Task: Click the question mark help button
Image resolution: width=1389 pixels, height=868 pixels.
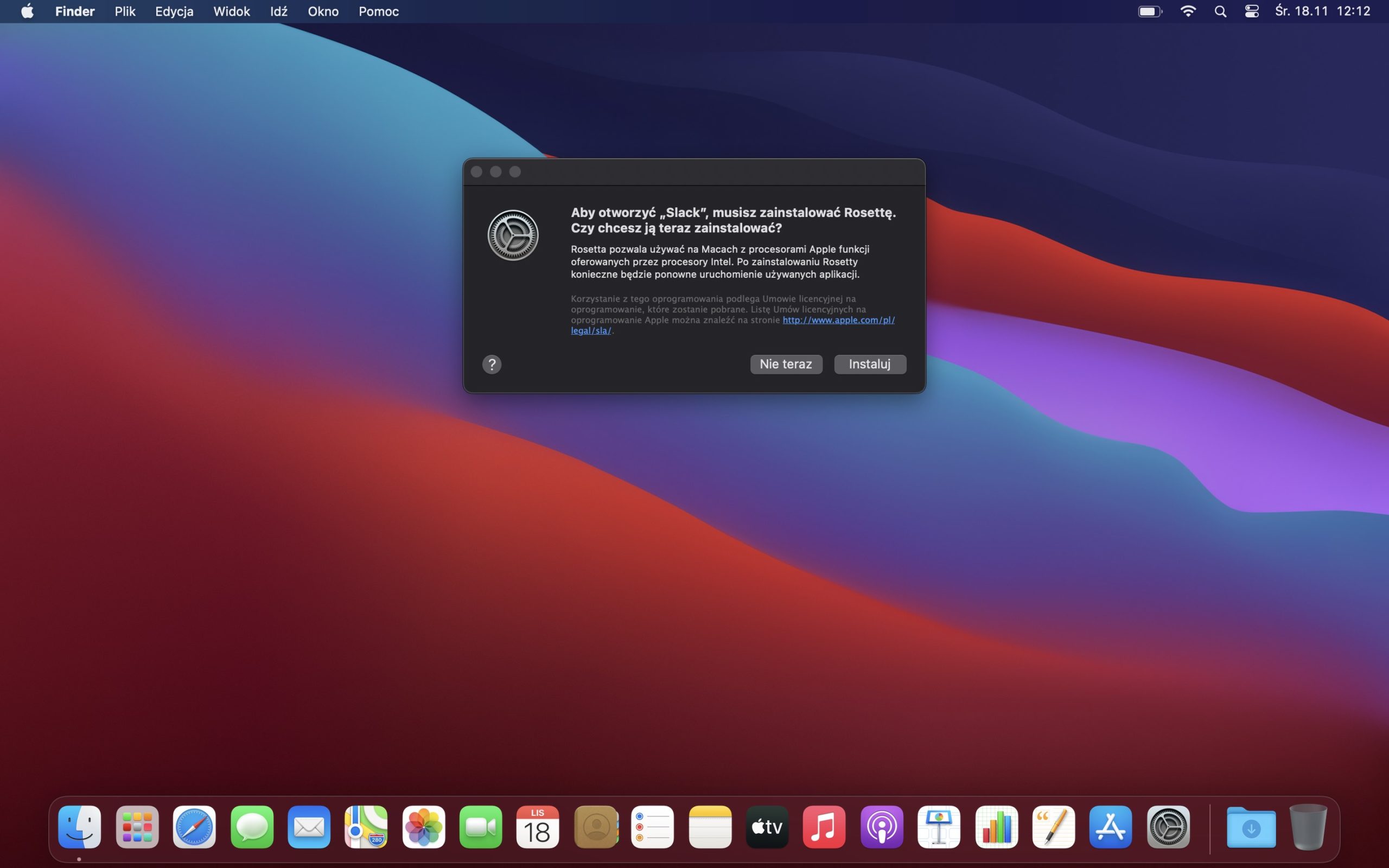Action: (x=492, y=365)
